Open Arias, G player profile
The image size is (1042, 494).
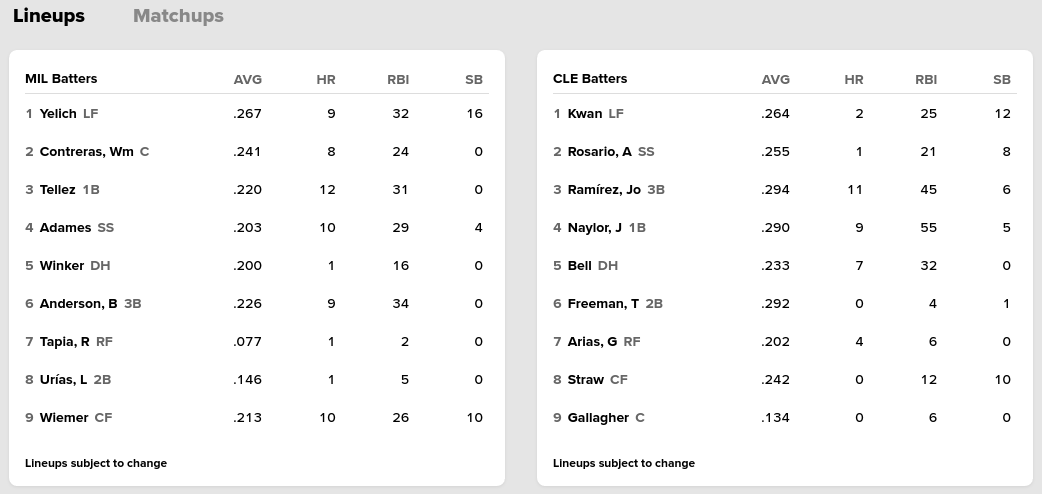point(592,342)
